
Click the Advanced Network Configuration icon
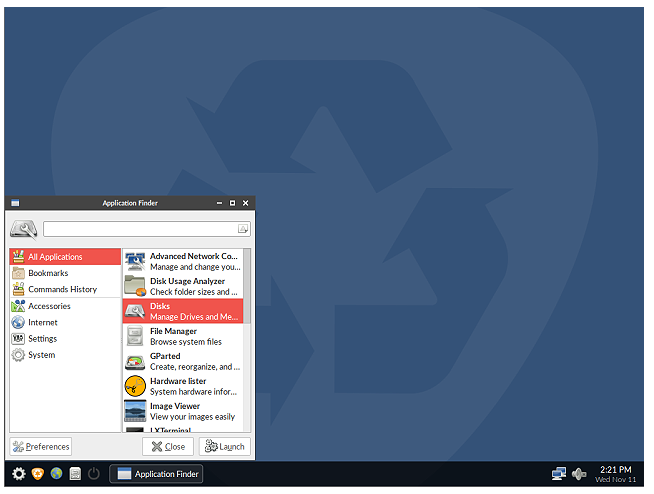click(x=135, y=261)
